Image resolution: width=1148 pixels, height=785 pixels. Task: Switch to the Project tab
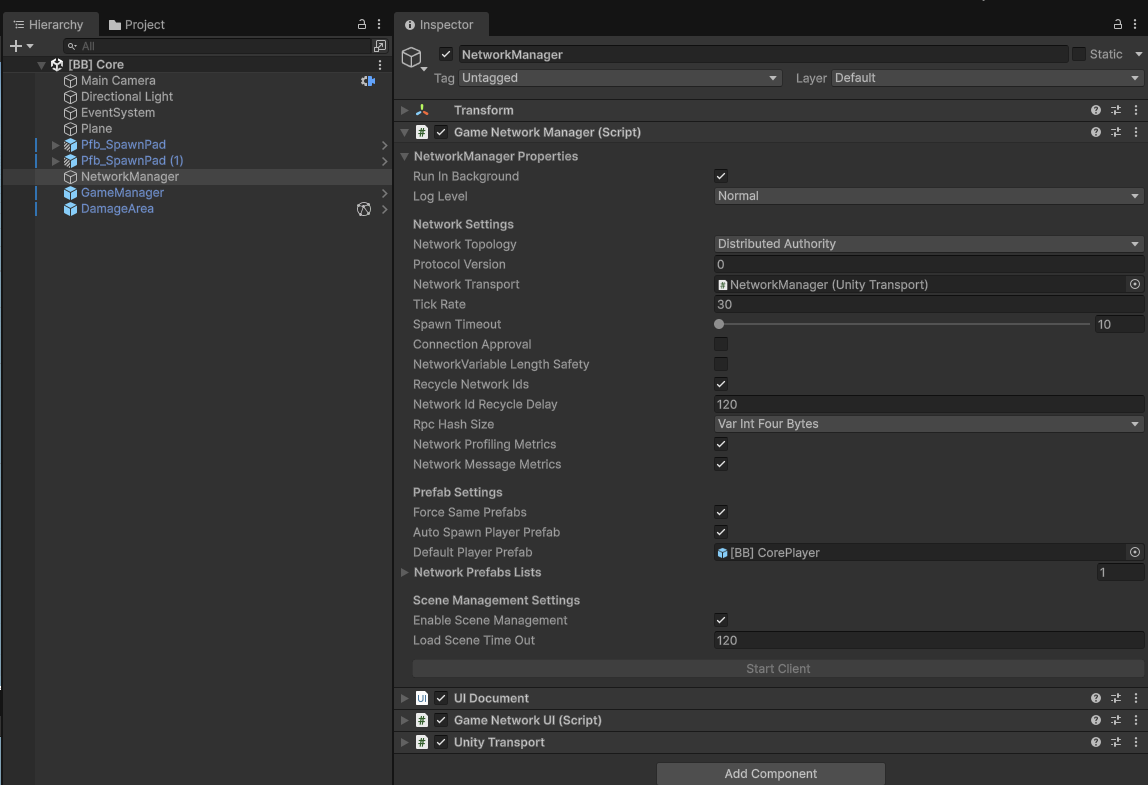click(x=137, y=24)
